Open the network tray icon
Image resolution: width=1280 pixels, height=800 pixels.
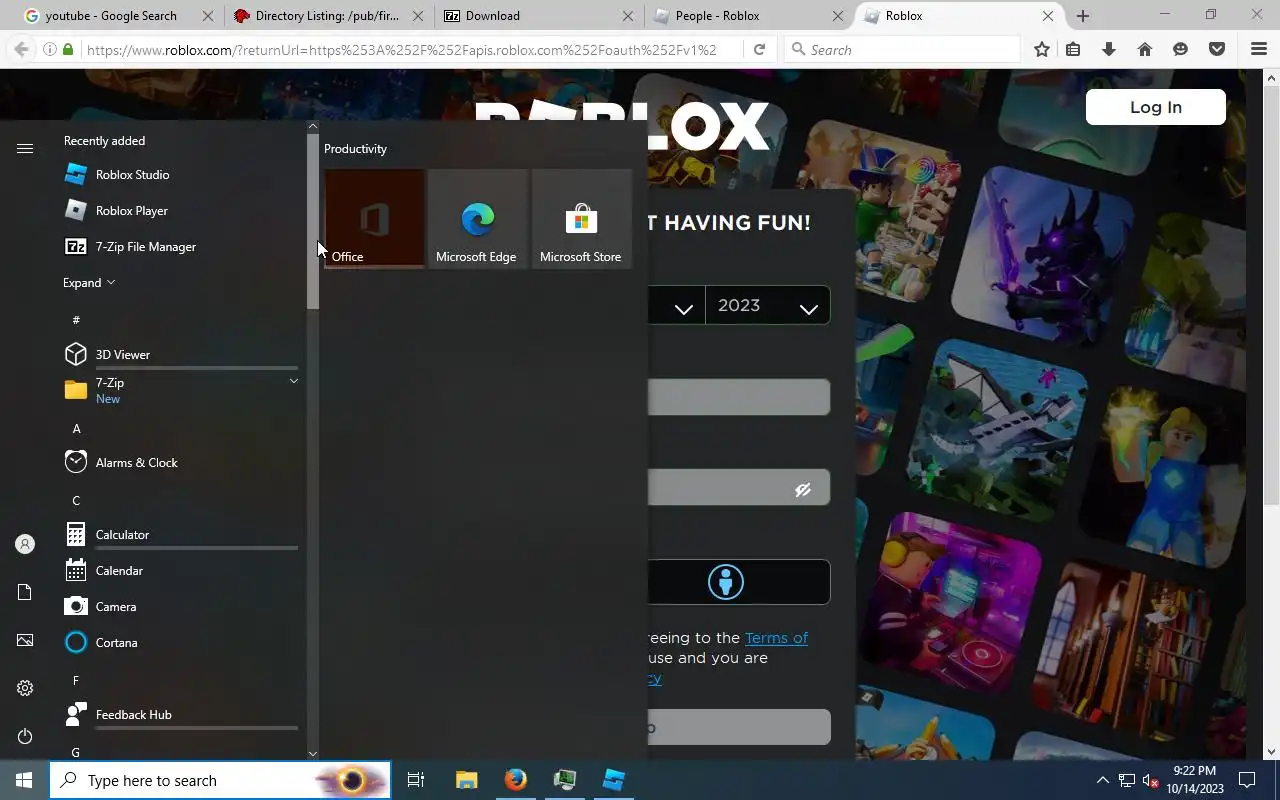(x=1127, y=780)
